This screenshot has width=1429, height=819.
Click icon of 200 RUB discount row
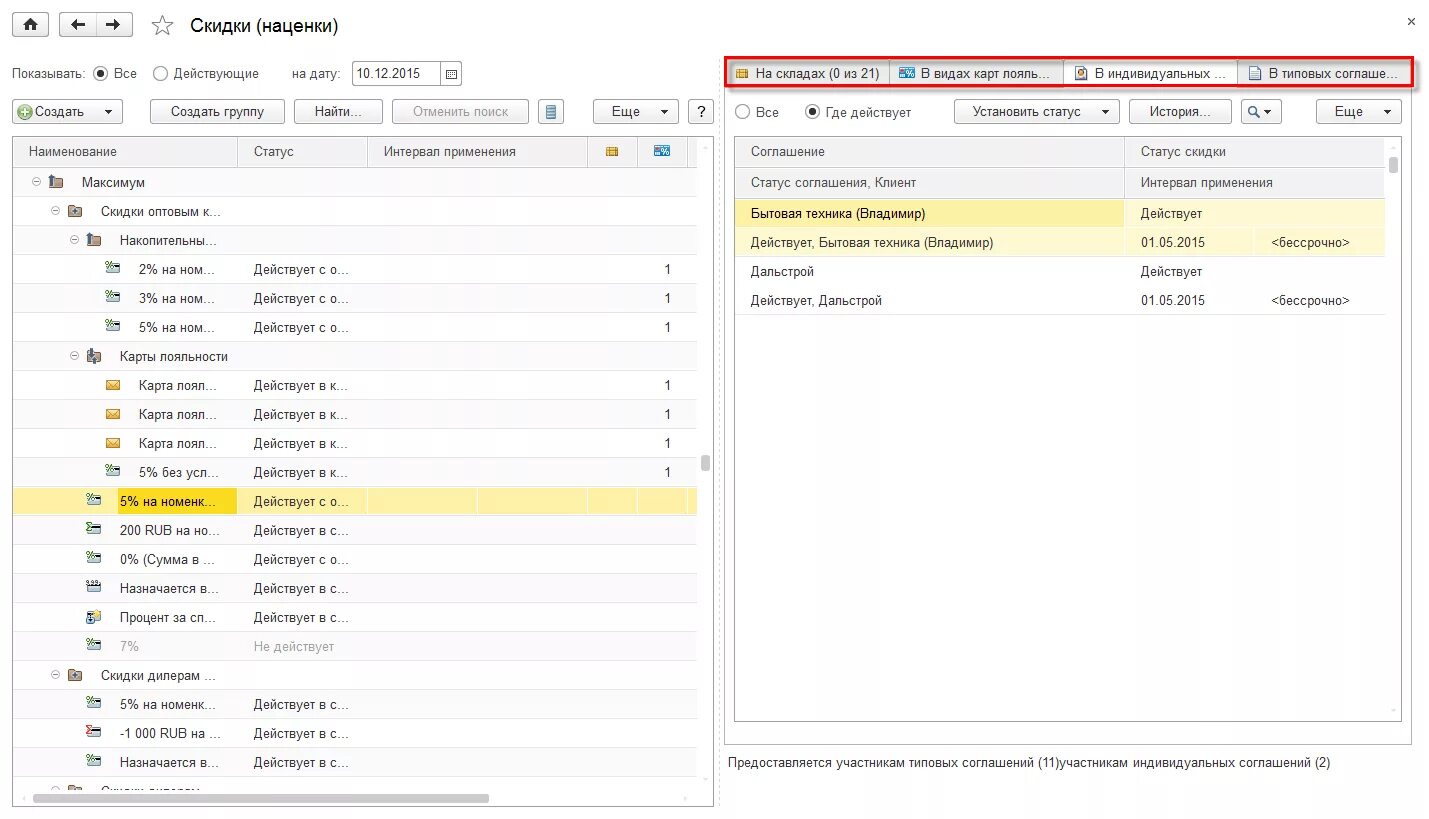[94, 530]
